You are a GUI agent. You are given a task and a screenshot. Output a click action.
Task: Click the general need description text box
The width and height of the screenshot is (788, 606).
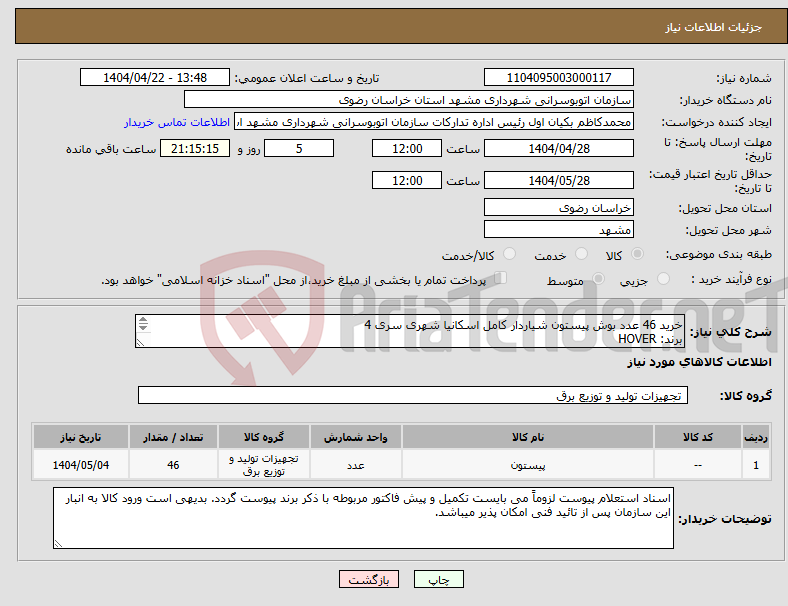[x=410, y=331]
